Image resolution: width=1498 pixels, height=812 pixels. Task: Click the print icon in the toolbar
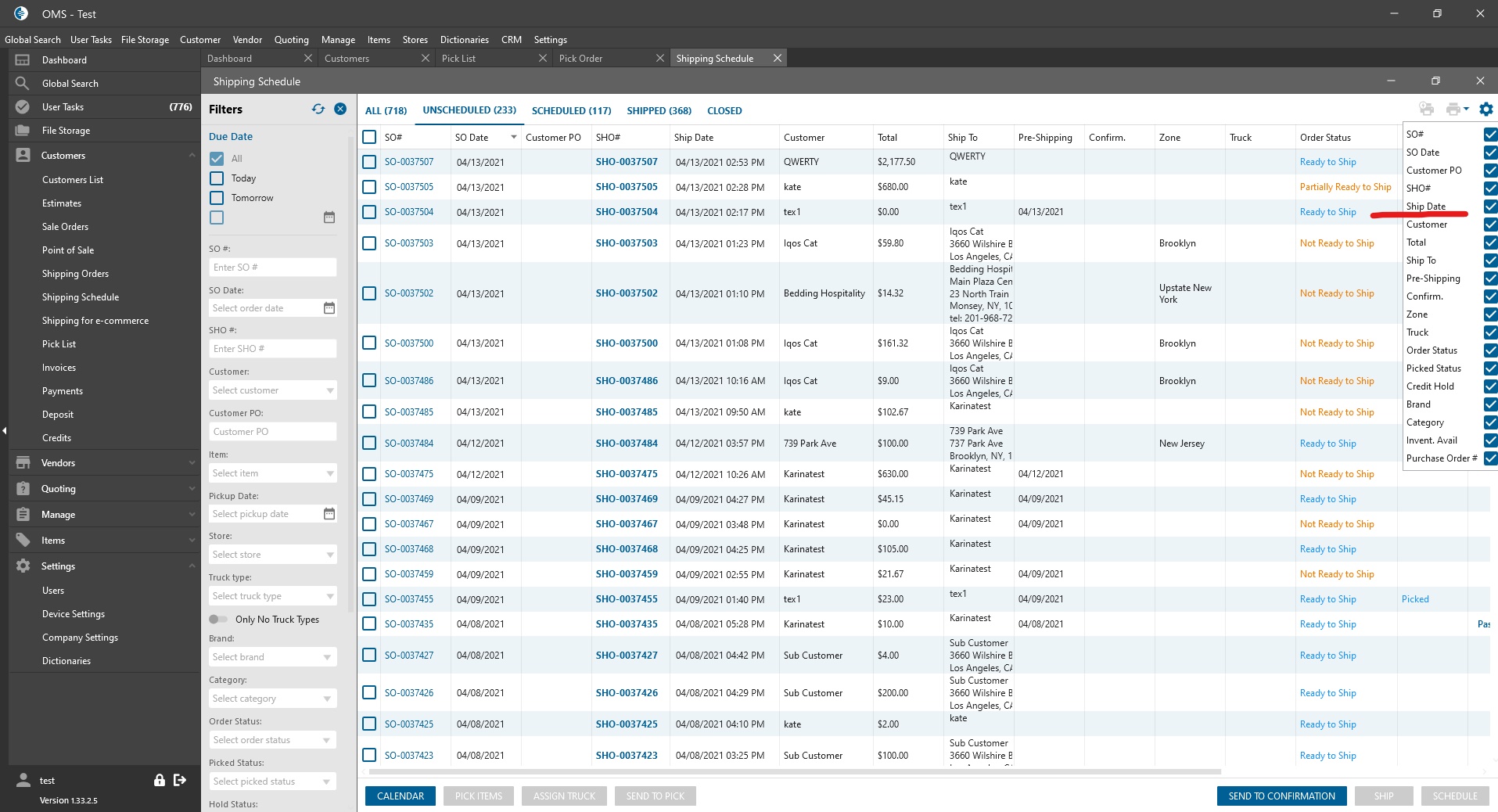[x=1453, y=110]
